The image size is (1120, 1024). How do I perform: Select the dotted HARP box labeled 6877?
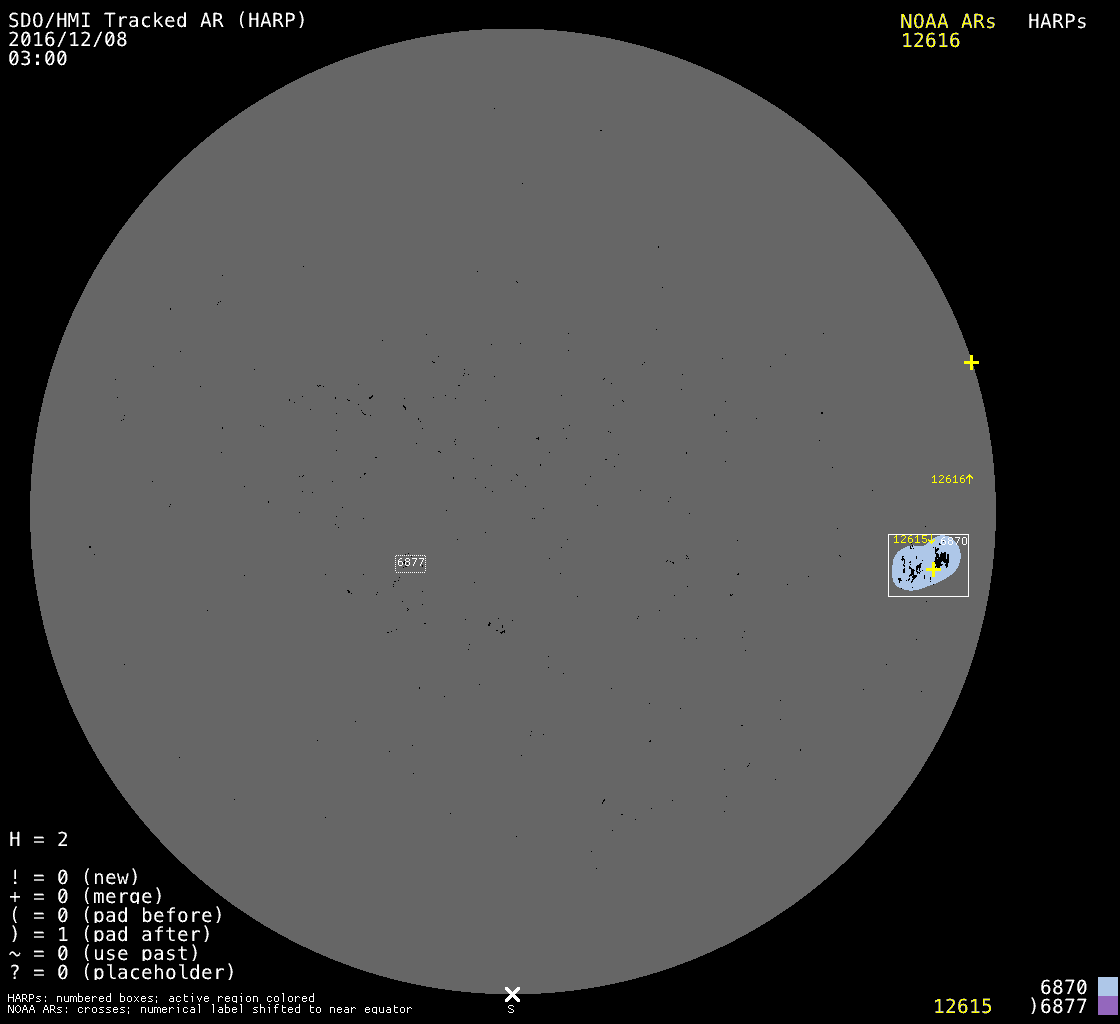(x=410, y=563)
